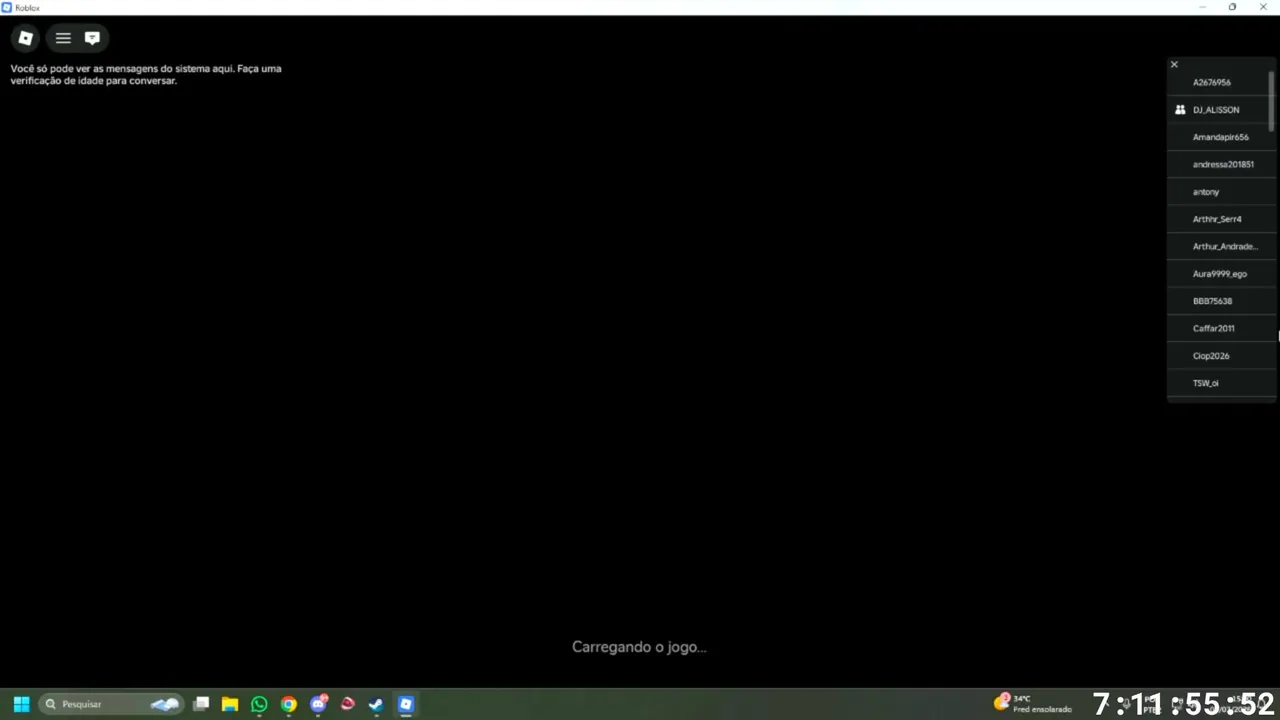Click the friends icon beside DJ_ALISSON
Image resolution: width=1280 pixels, height=720 pixels.
point(1180,110)
